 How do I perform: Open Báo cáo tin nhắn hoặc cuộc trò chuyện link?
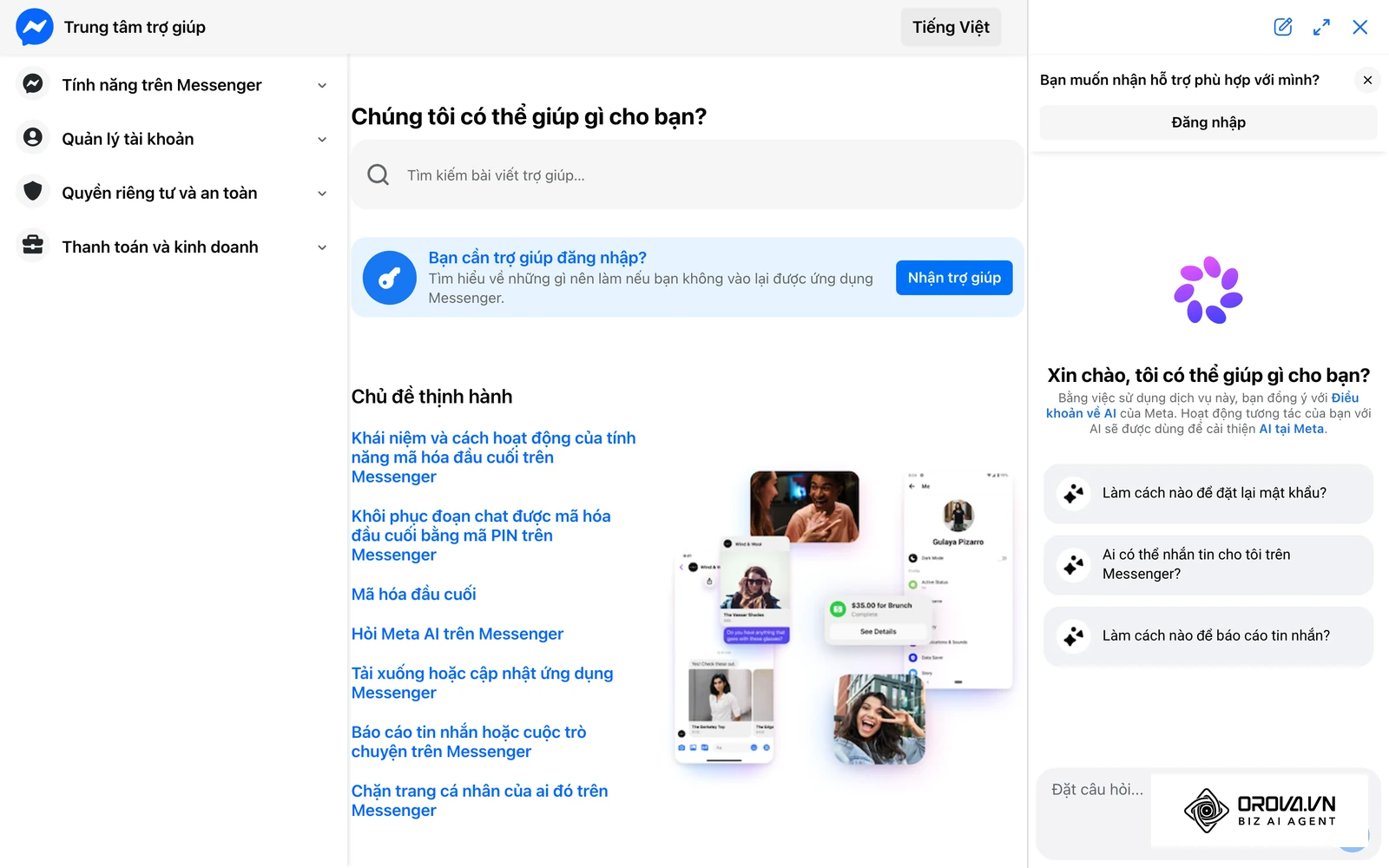pos(469,742)
